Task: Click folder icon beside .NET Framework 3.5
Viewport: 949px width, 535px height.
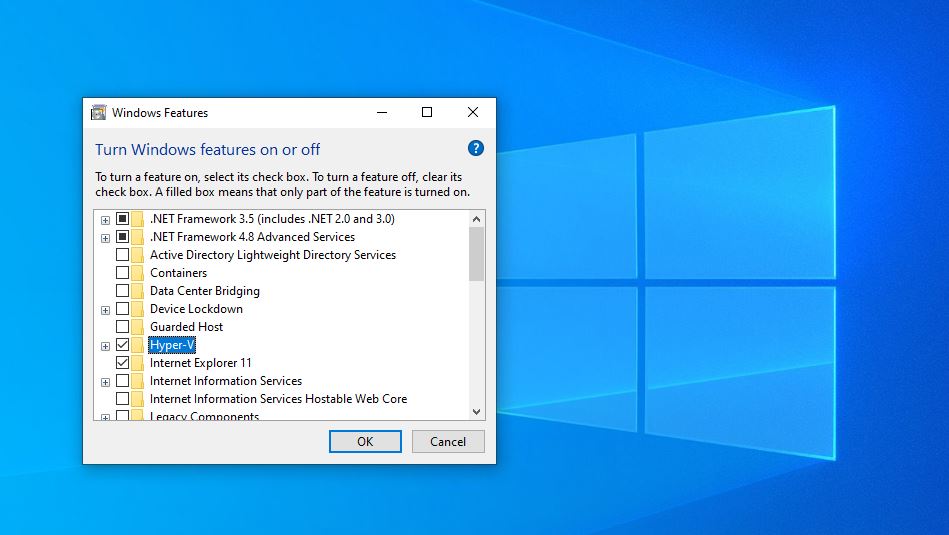Action: 138,218
